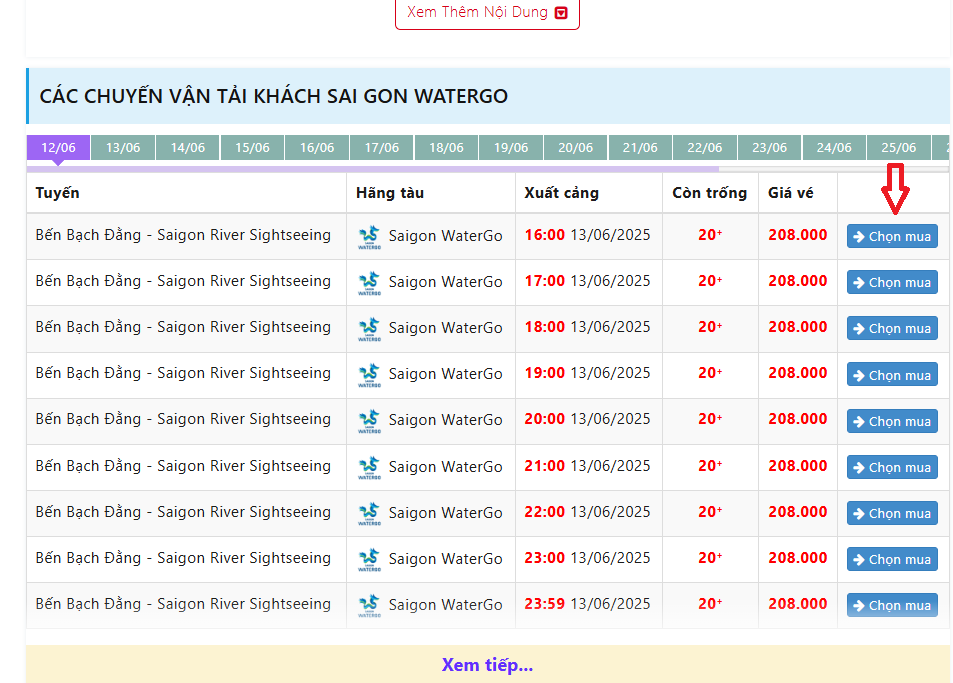Screen dimensions: 953x683
Task: Choose Chọn mua on the 19:00 row
Action: tap(892, 375)
